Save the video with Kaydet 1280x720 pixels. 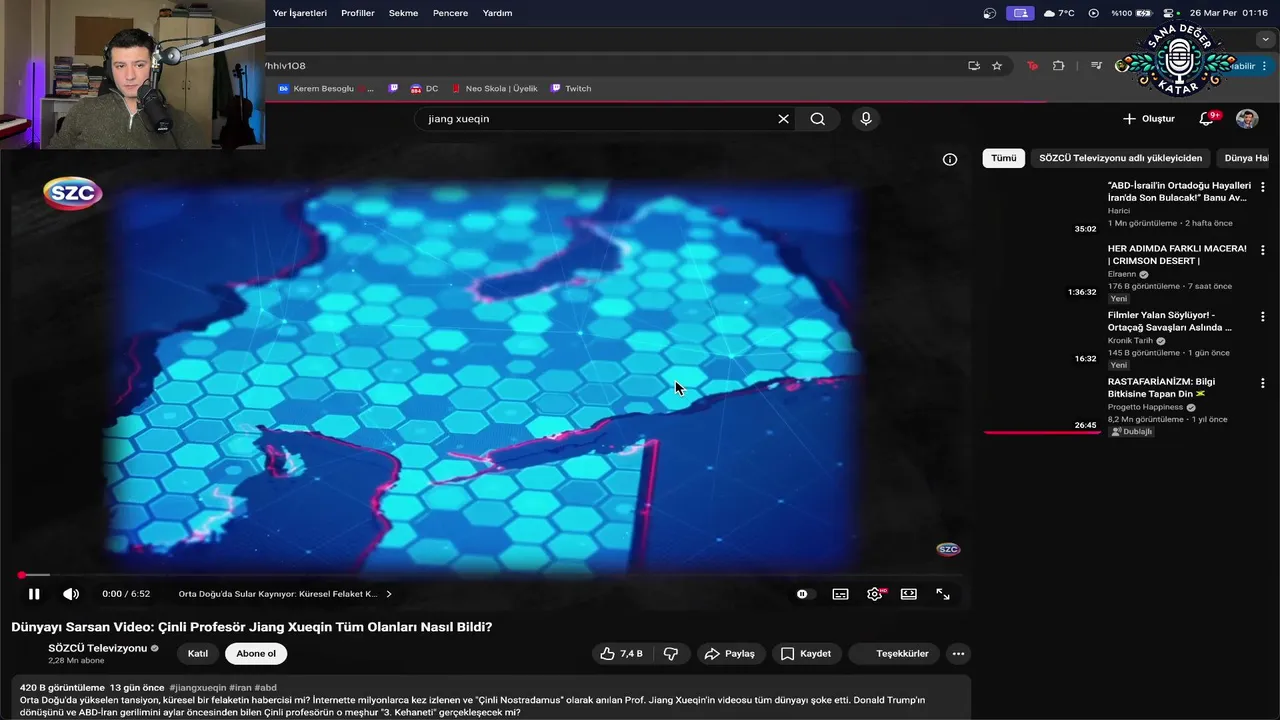806,654
